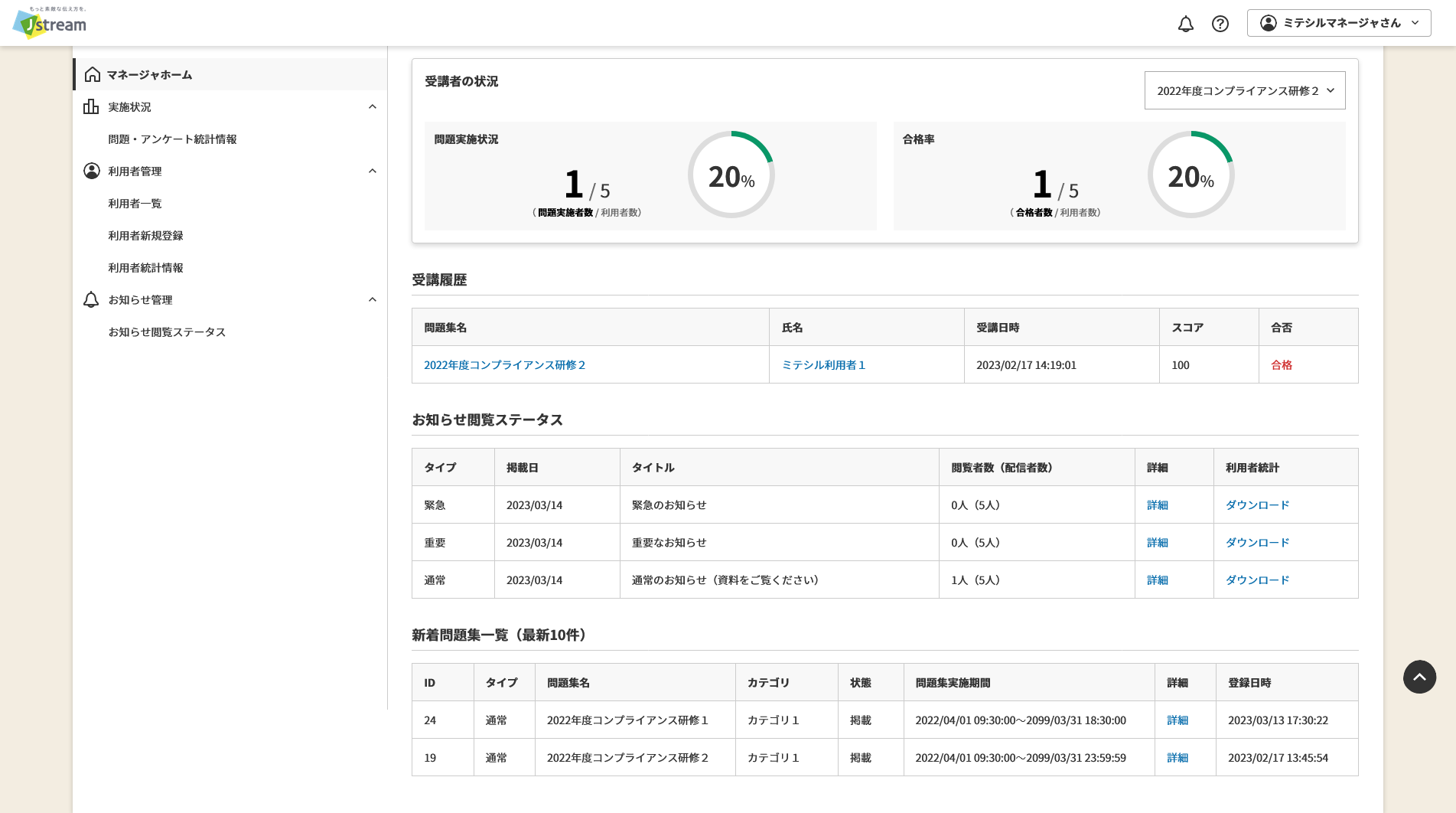Click 2022年度コンプライアンス研修１ in 新着問題集一覧

(x=627, y=720)
